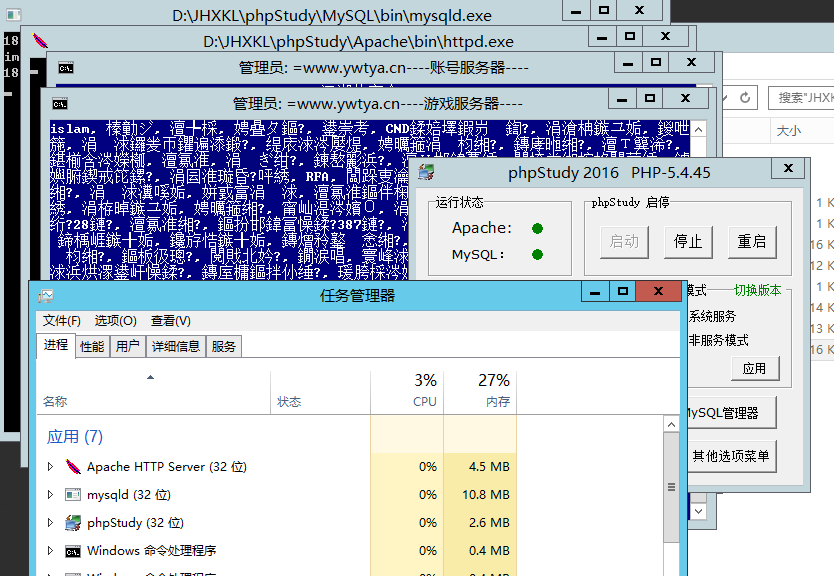Screen dimensions: 834x576
Task: Open the dropdown arrow below phpStudy panel
Action: pyautogui.click(x=699, y=511)
